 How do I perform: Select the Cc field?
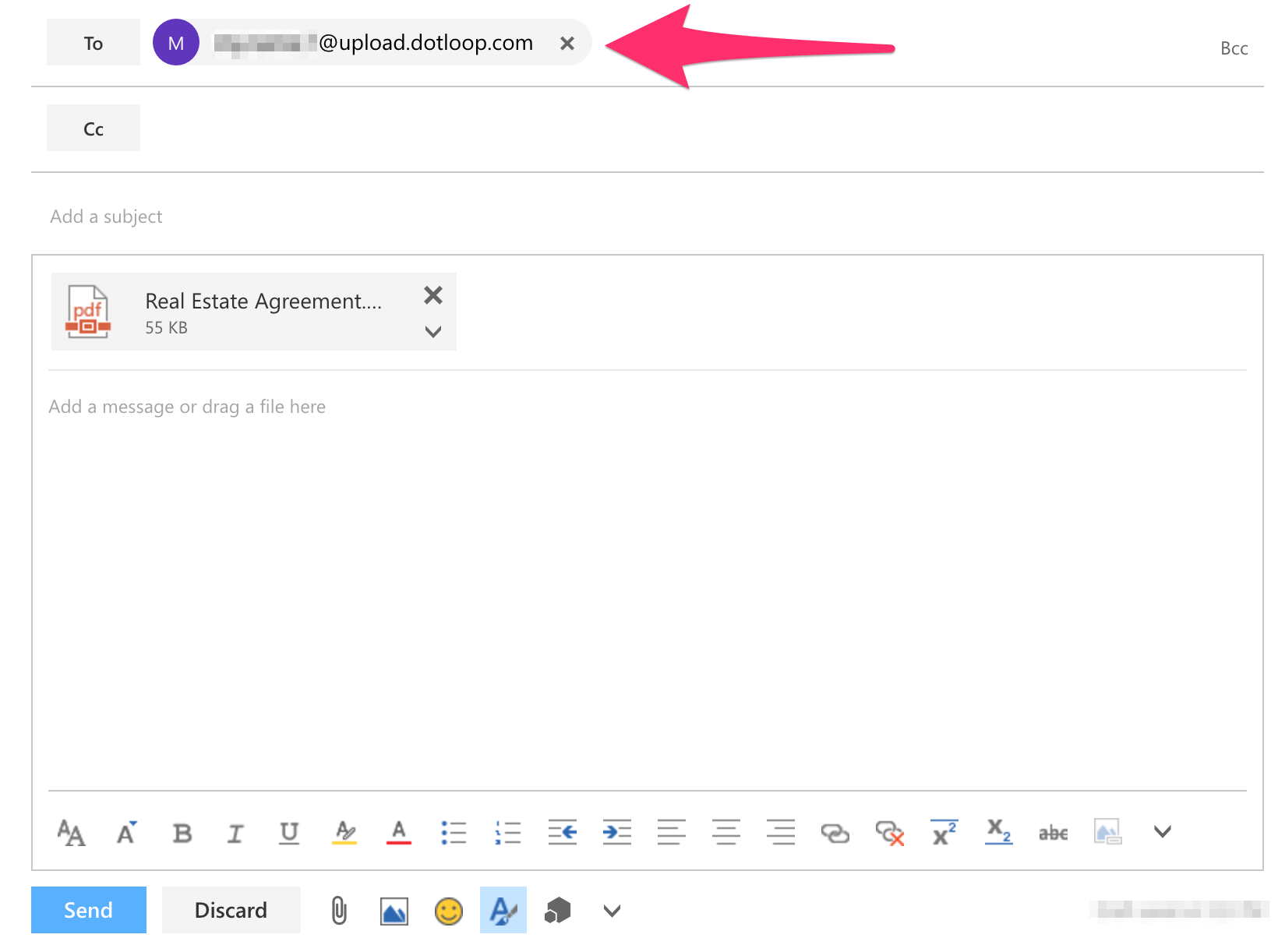point(93,128)
